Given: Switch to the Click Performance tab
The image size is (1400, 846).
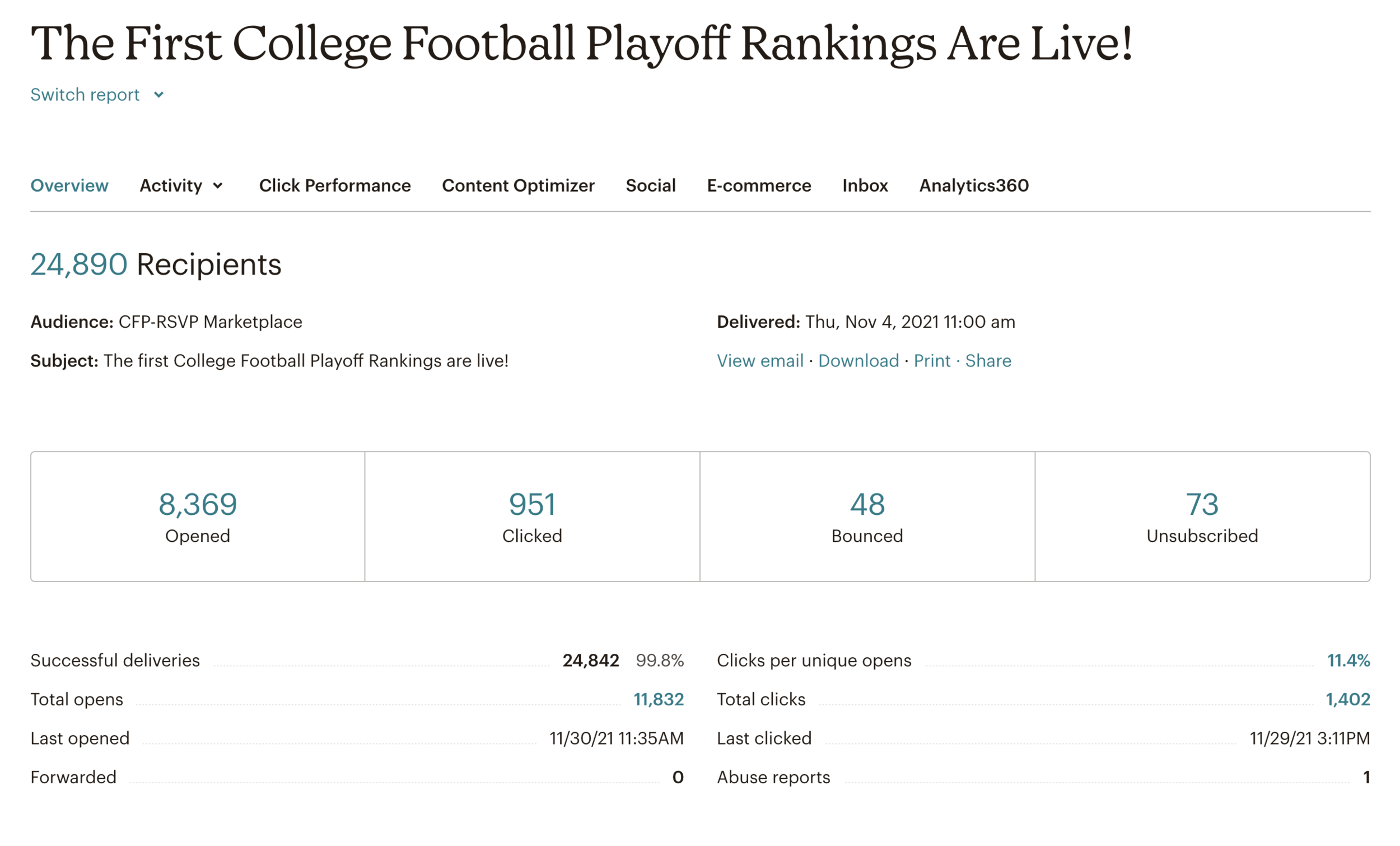Looking at the screenshot, I should point(335,185).
